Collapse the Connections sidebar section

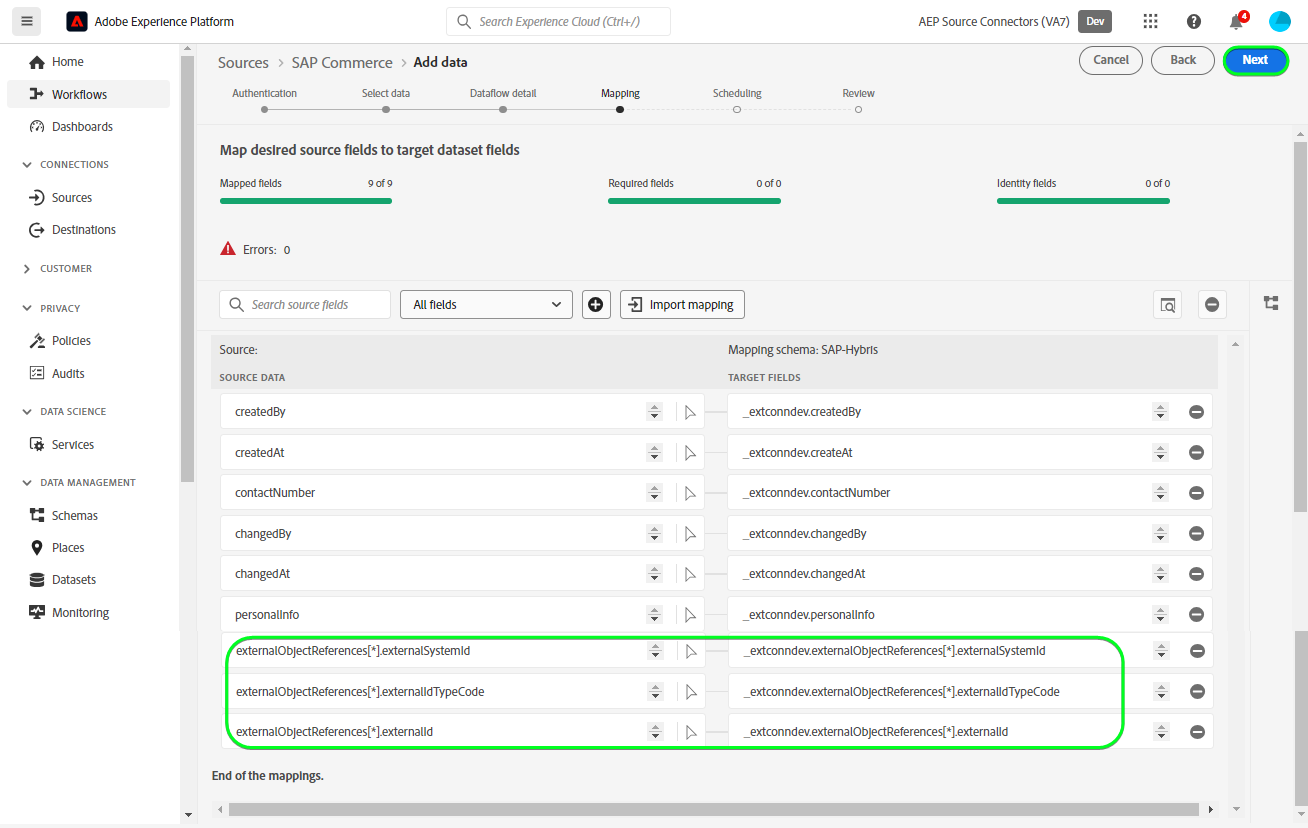(27, 165)
